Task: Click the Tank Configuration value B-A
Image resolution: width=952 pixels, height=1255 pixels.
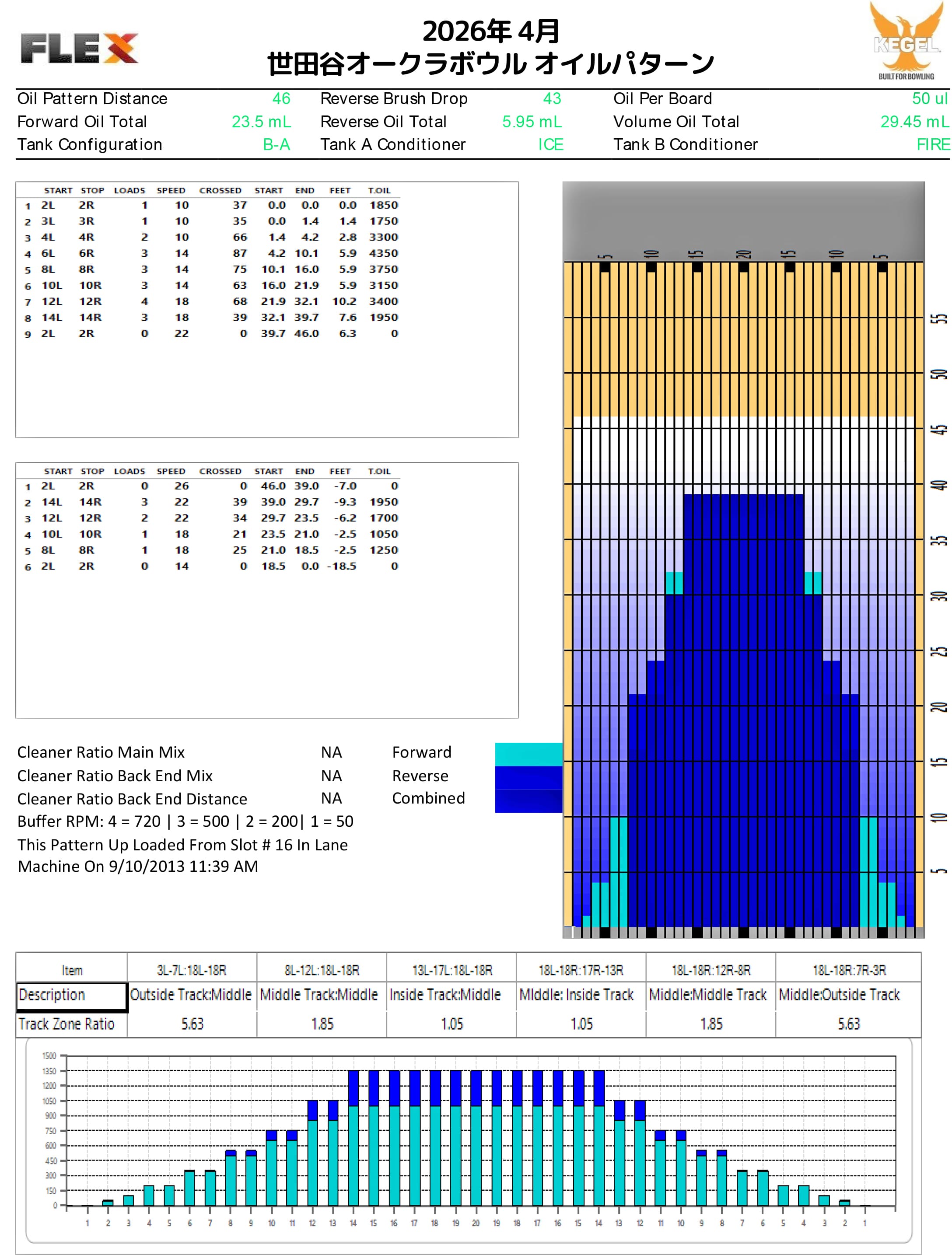Action: coord(276,145)
